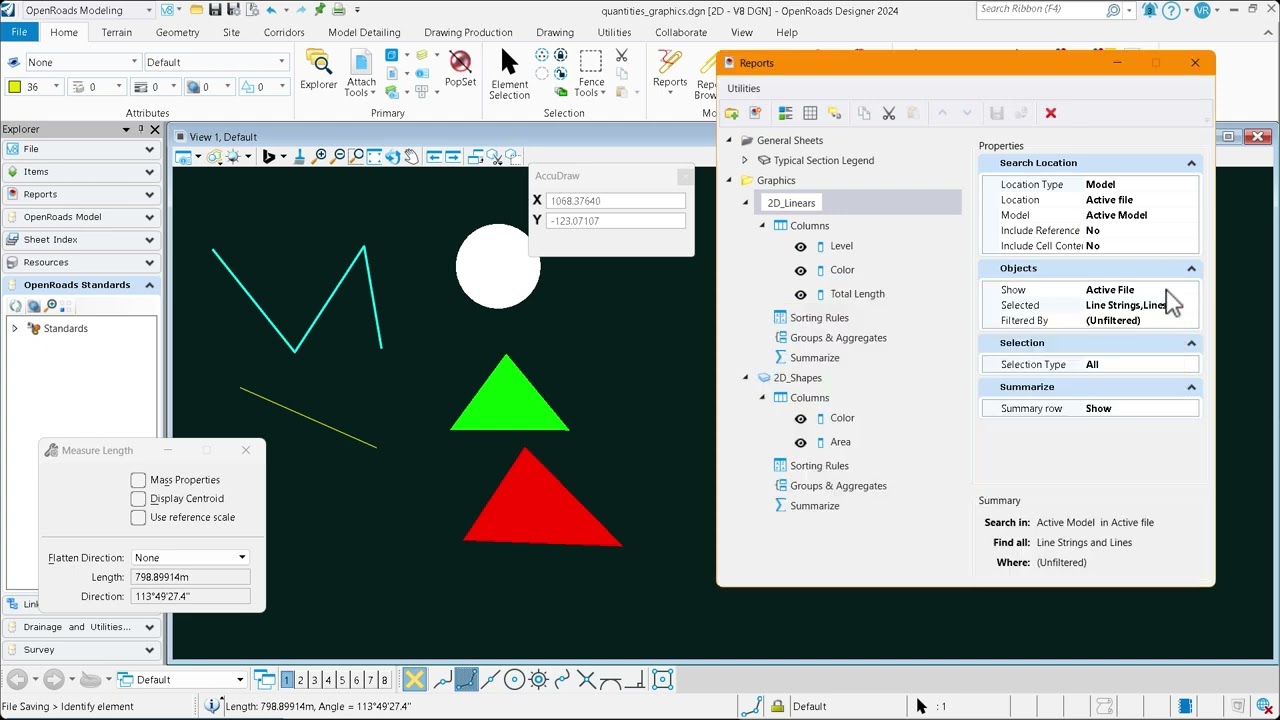Image resolution: width=1280 pixels, height=720 pixels.
Task: Click the Search Ribbon field
Action: 1040,9
